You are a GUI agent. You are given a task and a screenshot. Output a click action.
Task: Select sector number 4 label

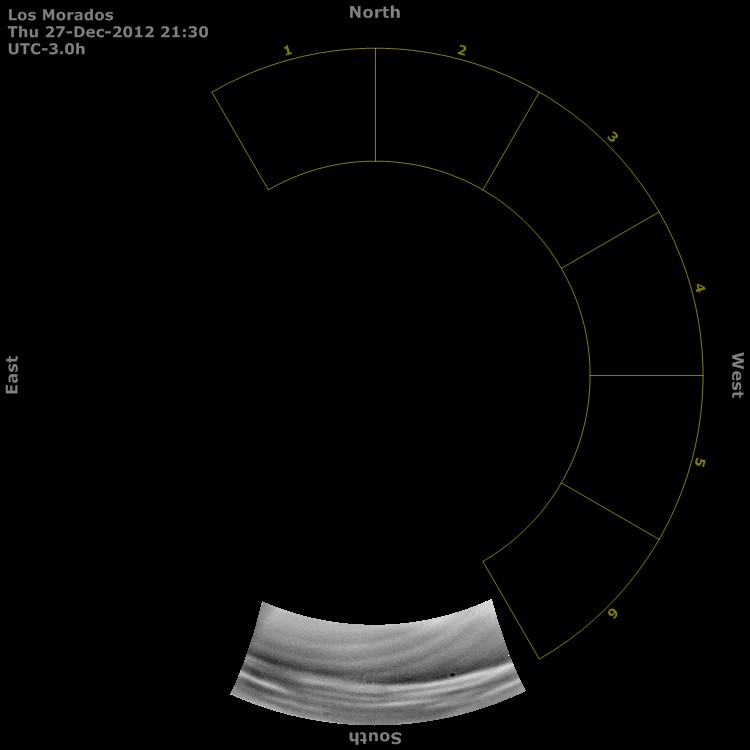[699, 288]
